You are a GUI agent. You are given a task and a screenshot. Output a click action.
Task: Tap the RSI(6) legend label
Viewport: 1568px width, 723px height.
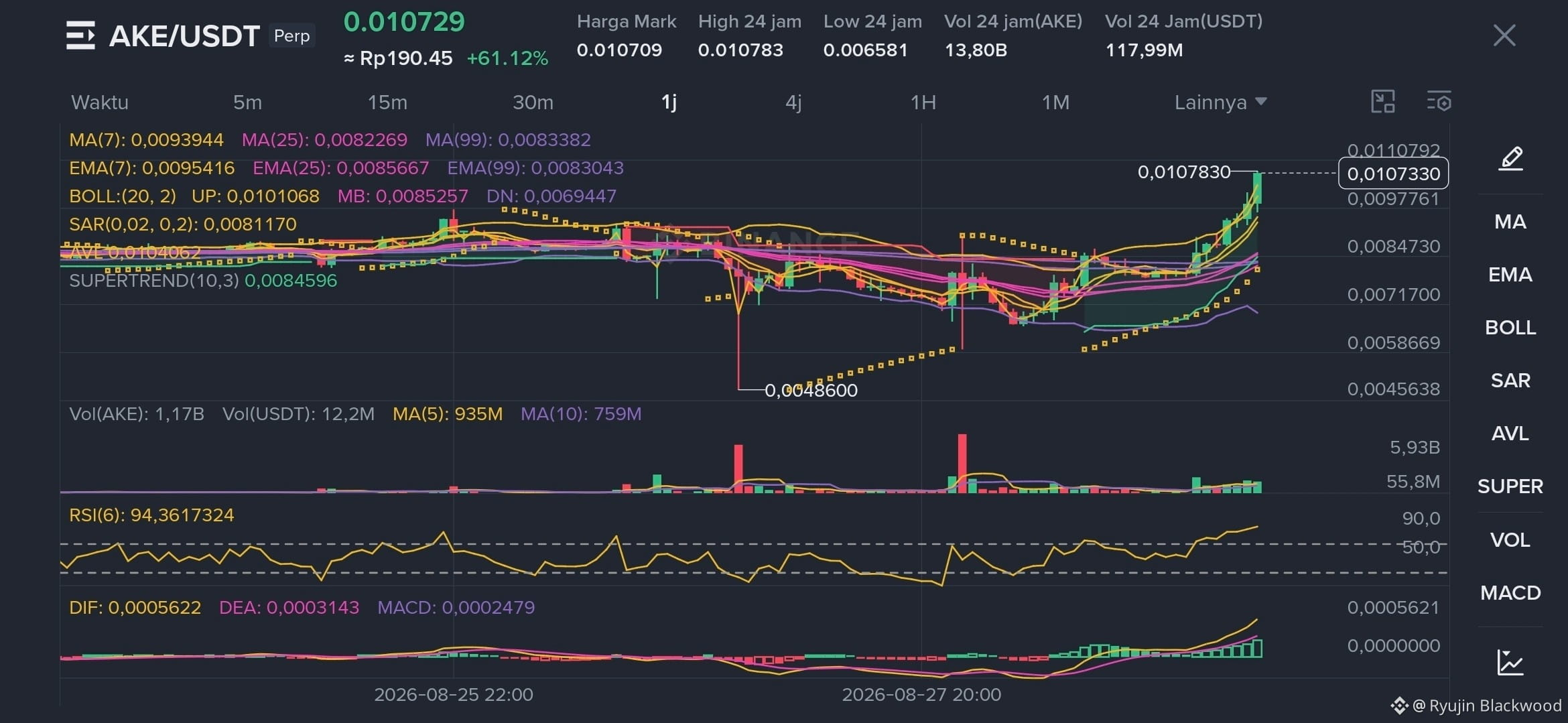pos(151,515)
